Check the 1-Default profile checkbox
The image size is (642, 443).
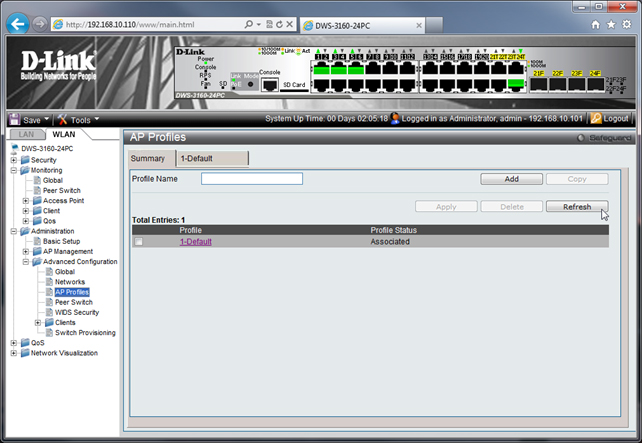click(139, 242)
